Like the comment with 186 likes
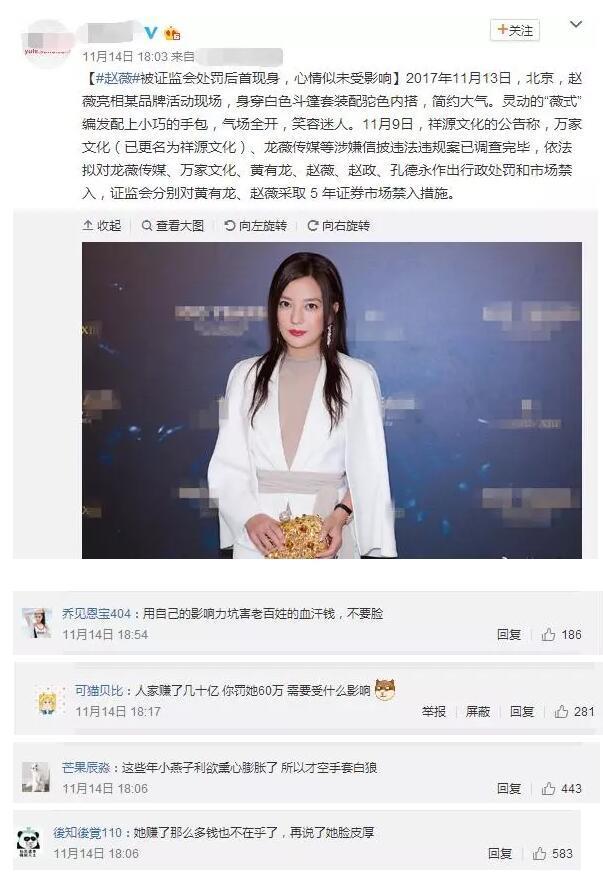The height and width of the screenshot is (890, 603). pyautogui.click(x=562, y=635)
